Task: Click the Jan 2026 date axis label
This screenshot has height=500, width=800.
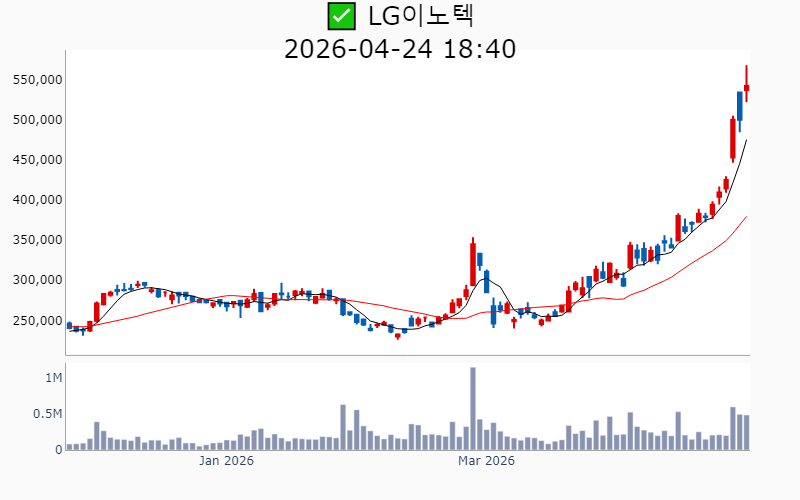Action: click(226, 461)
